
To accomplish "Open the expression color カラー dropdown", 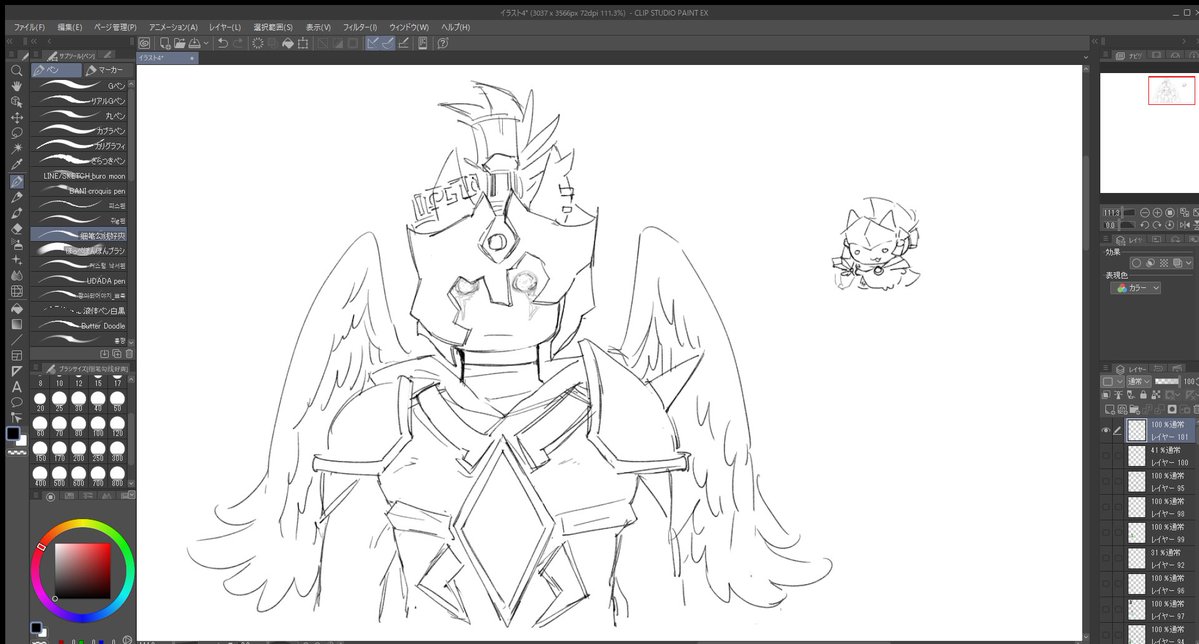I will click(x=1138, y=288).
